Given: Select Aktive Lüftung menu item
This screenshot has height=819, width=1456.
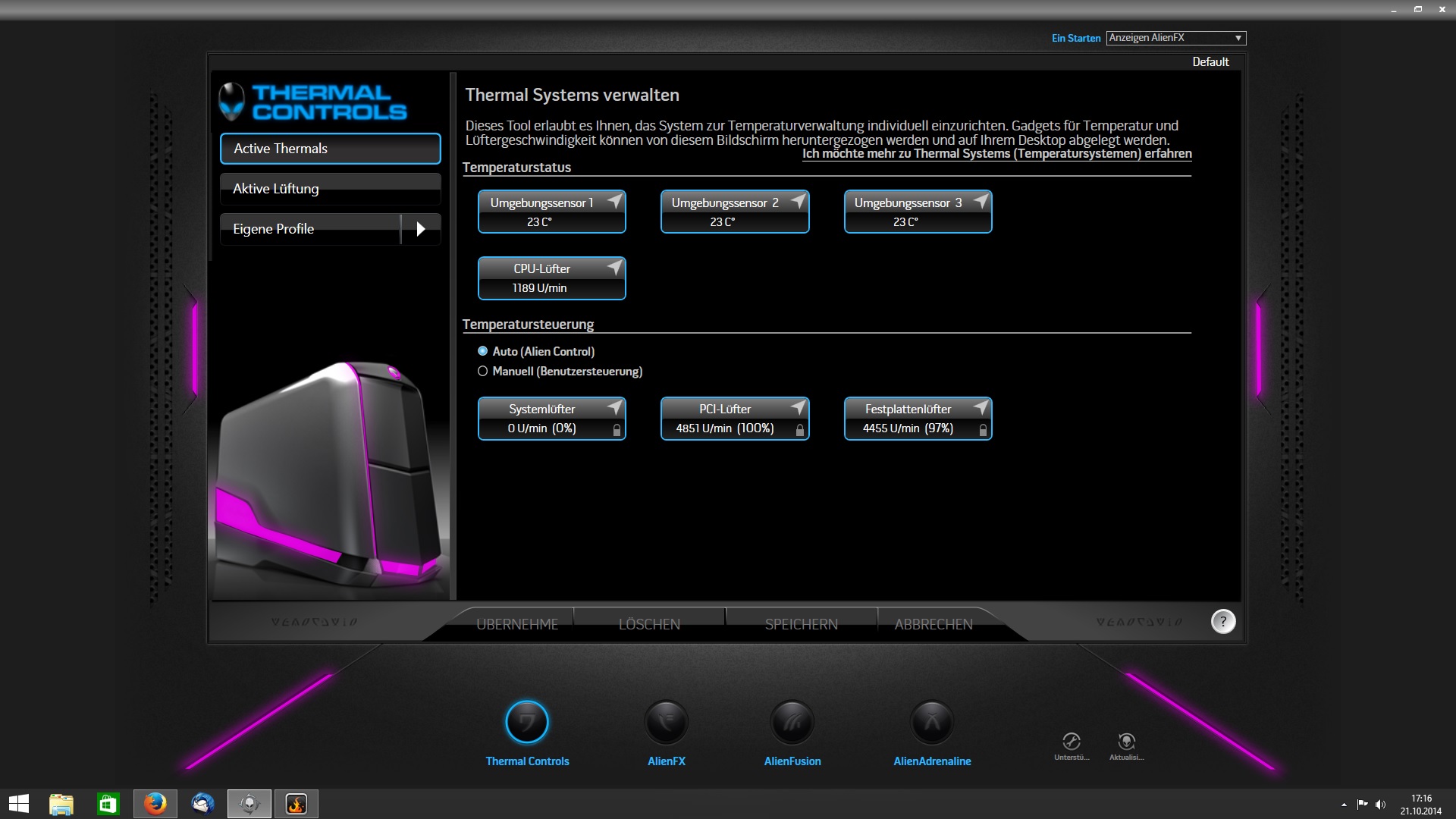Looking at the screenshot, I should (x=330, y=189).
